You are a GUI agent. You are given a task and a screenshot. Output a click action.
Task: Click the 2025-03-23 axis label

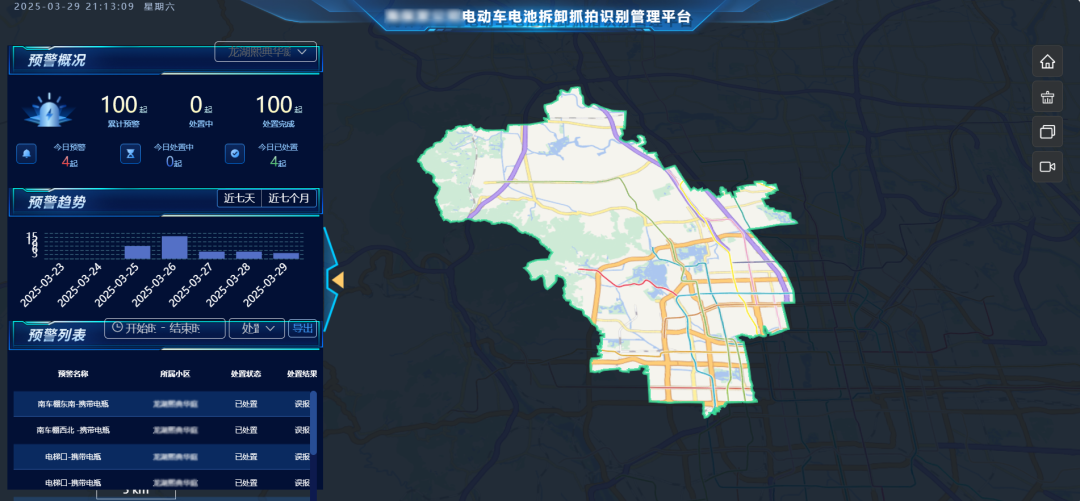[x=43, y=283]
